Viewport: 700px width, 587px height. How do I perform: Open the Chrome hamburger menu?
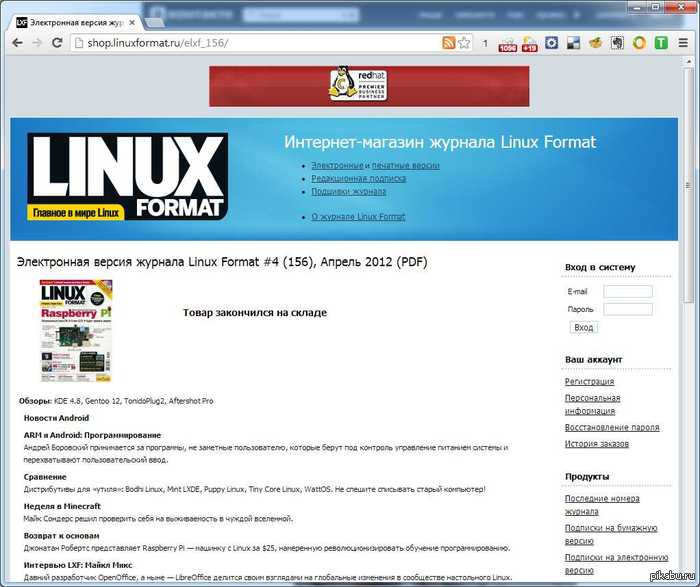pyautogui.click(x=683, y=43)
